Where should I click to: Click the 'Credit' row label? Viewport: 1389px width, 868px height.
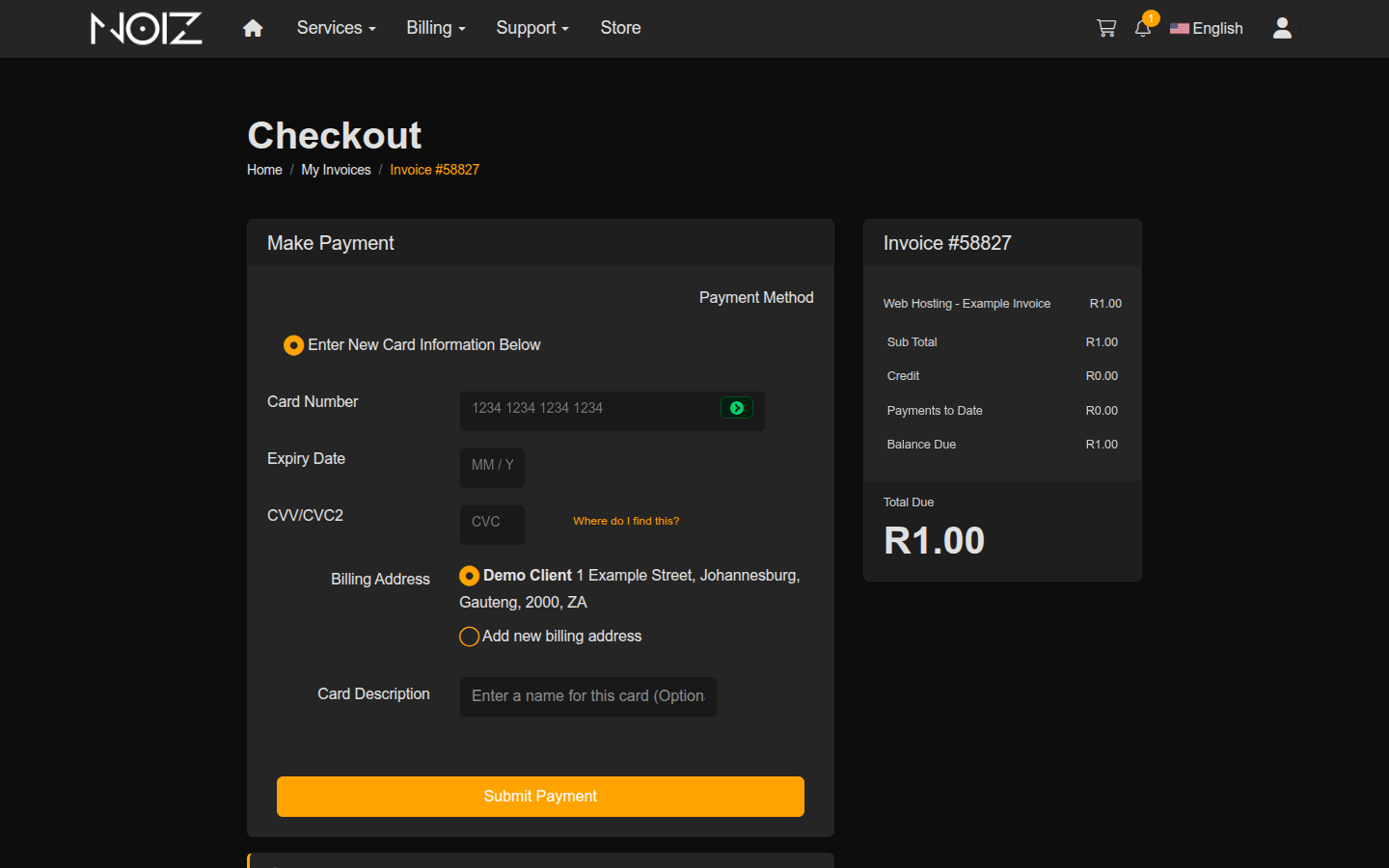coord(903,376)
